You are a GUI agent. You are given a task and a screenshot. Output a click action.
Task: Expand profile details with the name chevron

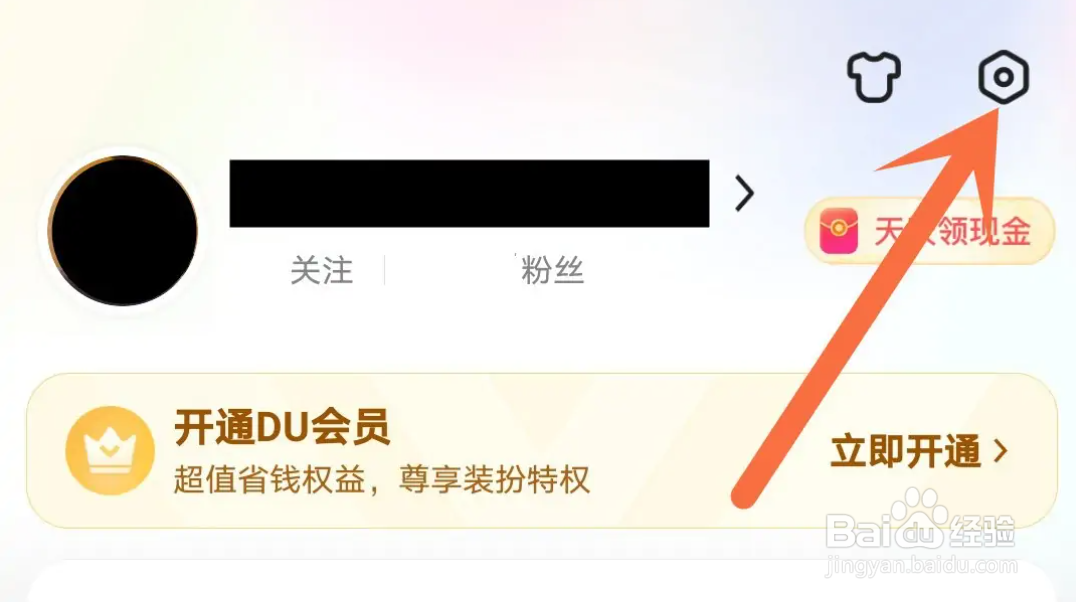click(744, 193)
